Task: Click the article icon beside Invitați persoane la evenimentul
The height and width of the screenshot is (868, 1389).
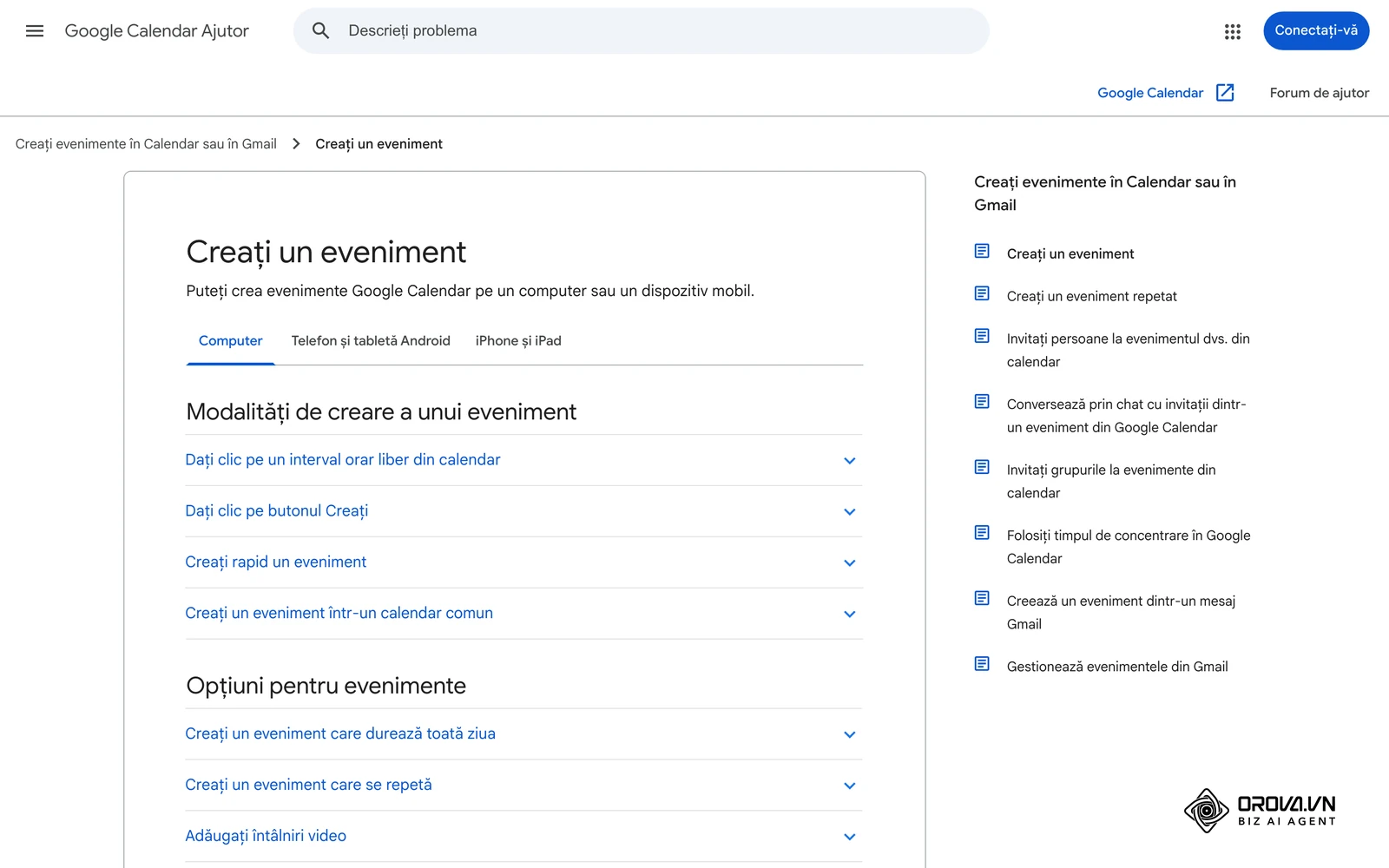Action: [982, 337]
